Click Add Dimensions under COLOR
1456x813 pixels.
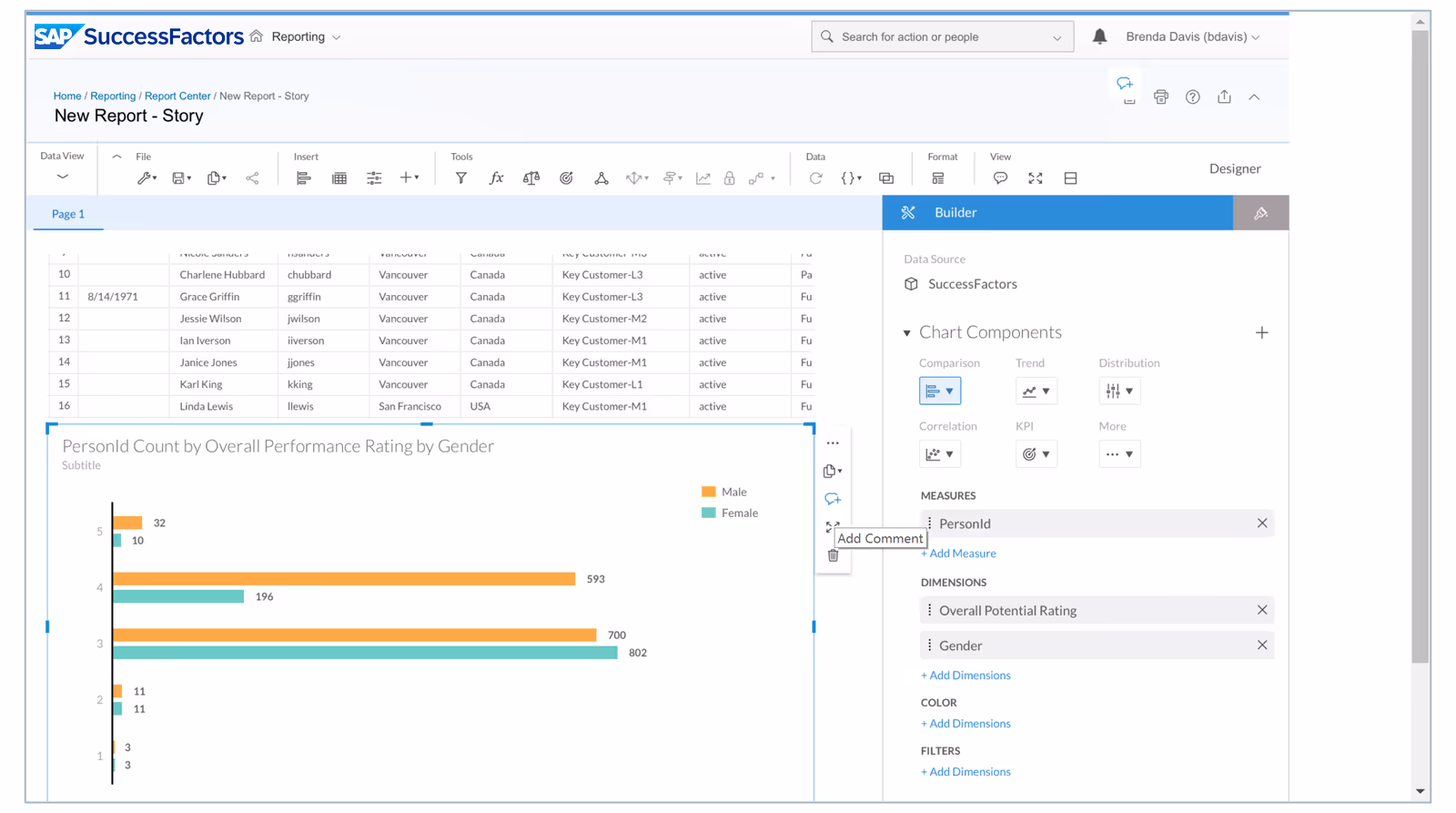click(966, 724)
